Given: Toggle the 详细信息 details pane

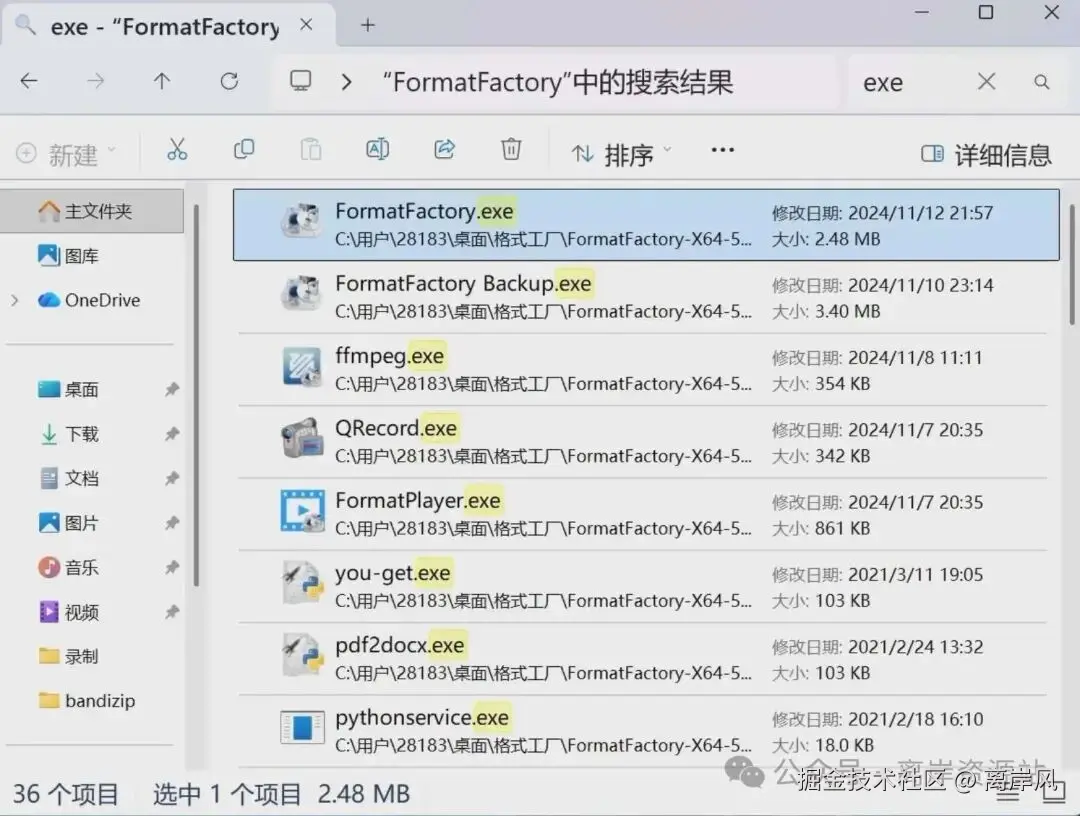Looking at the screenshot, I should coord(986,154).
